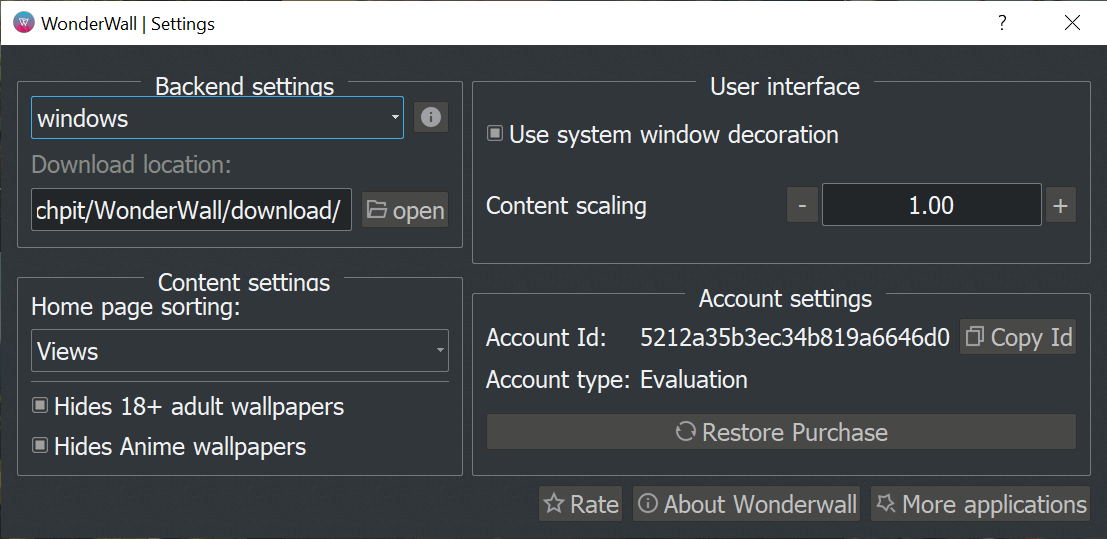Toggle Use system window decoration
Image resolution: width=1107 pixels, height=539 pixels.
point(495,134)
